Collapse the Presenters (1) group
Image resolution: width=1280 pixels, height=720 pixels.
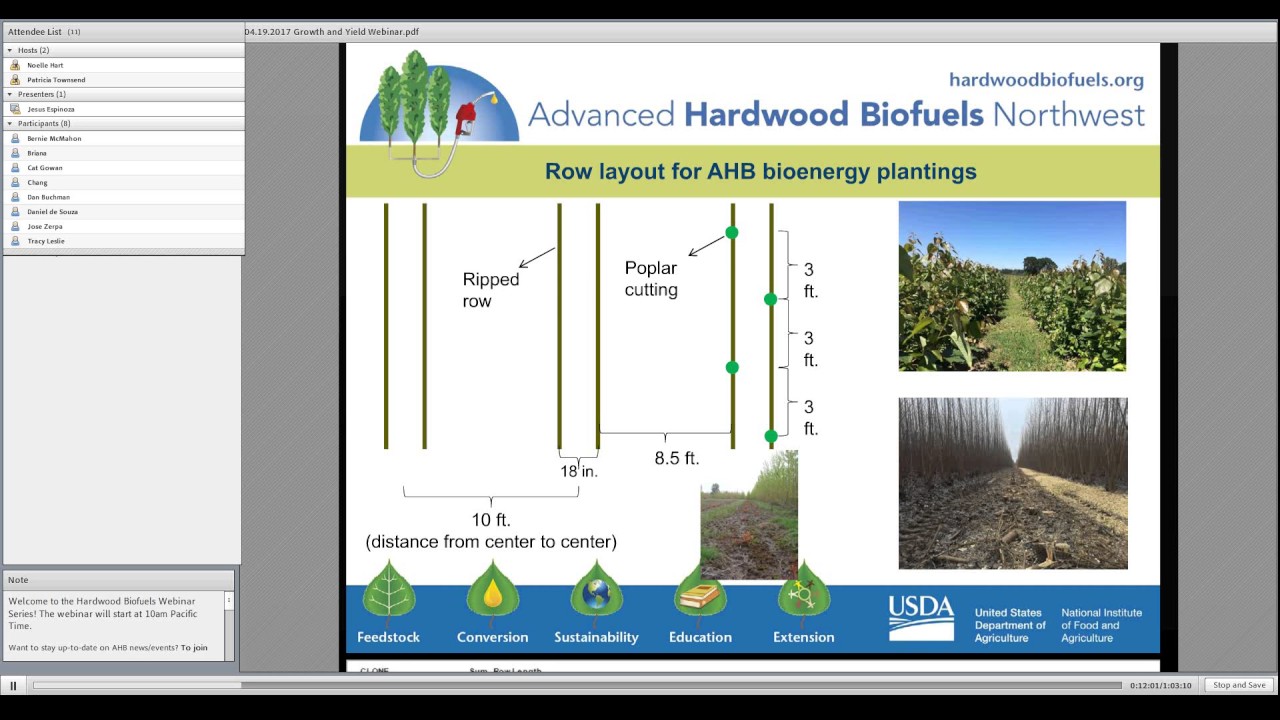[x=10, y=94]
